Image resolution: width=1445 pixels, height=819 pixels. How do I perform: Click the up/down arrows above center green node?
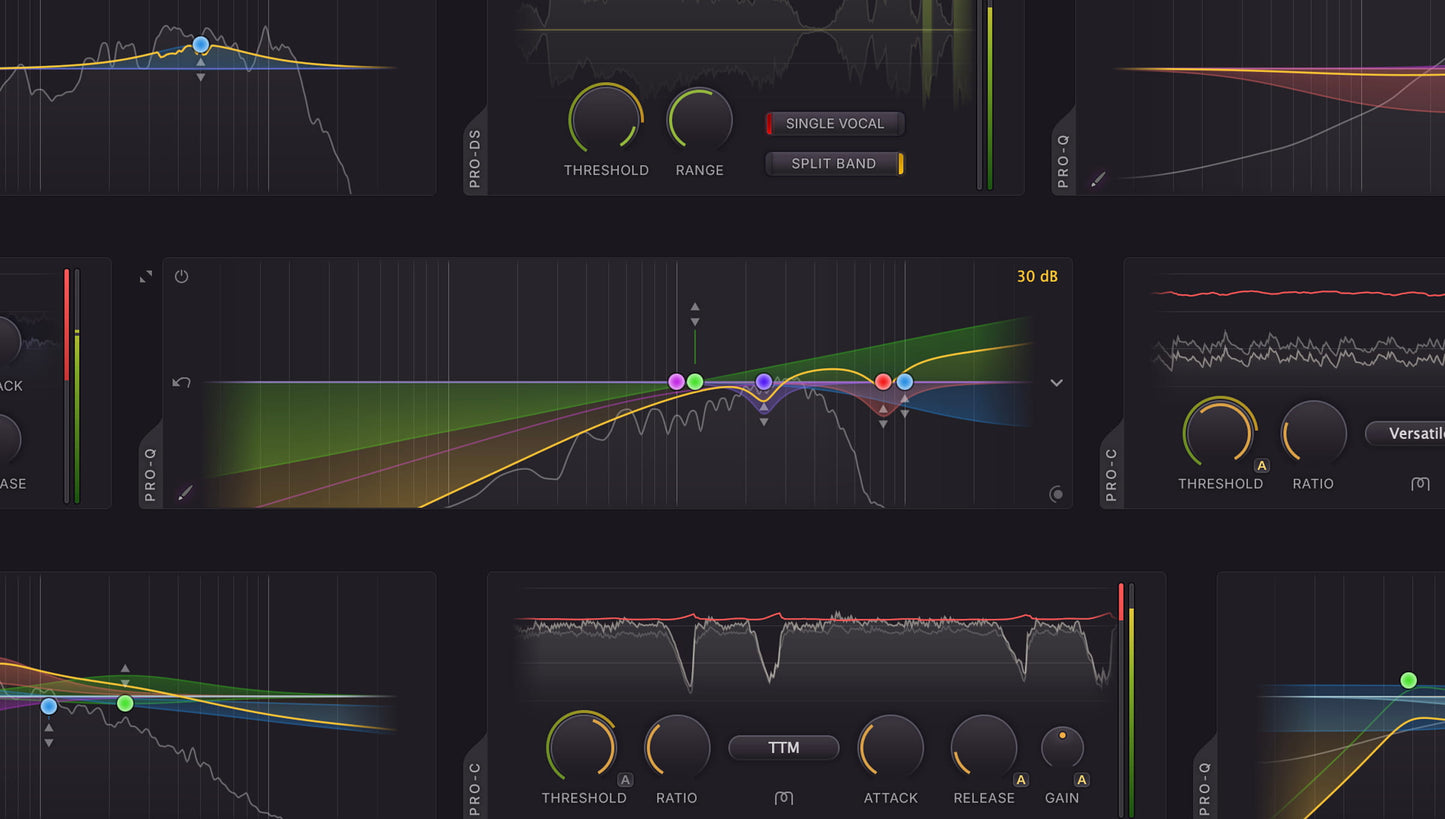tap(695, 314)
